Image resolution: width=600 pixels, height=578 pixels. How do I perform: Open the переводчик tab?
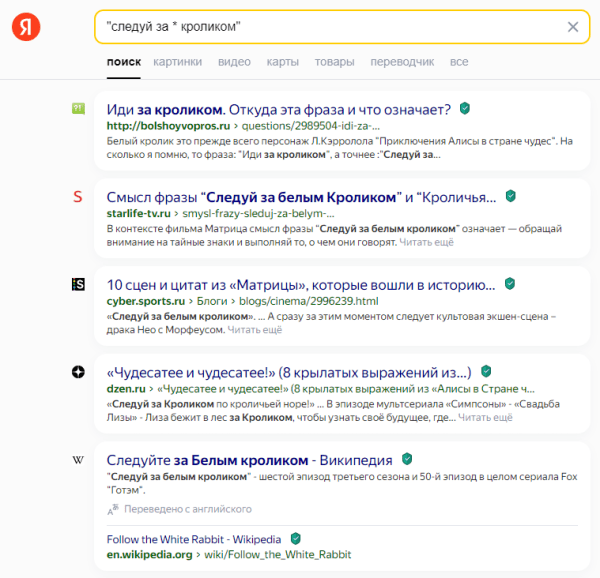pyautogui.click(x=402, y=62)
